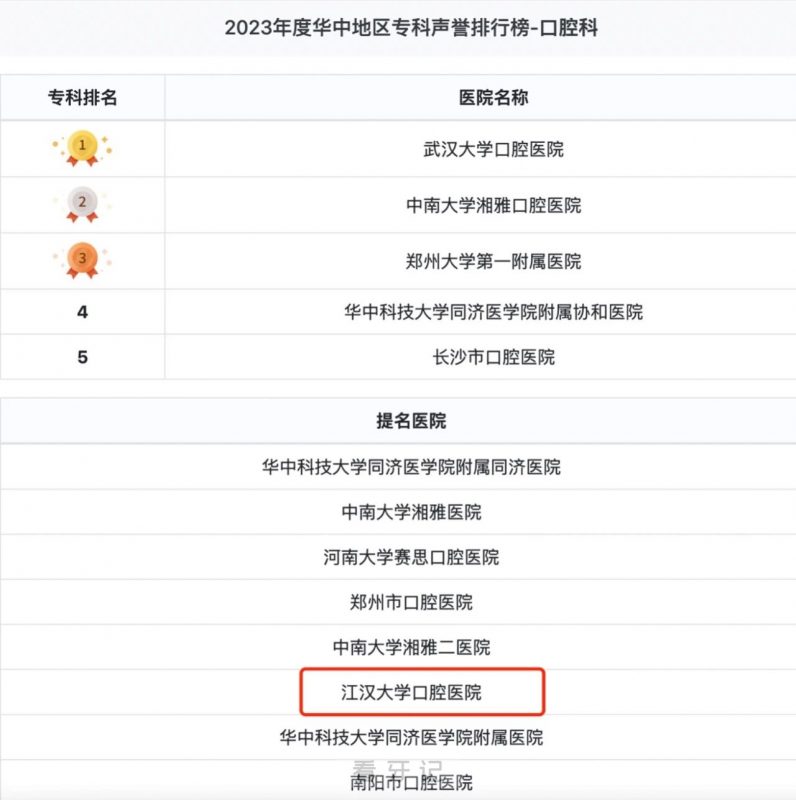796x800 pixels.
Task: Open 中南大学湘雅二医院 entry
Action: pyautogui.click(x=411, y=647)
